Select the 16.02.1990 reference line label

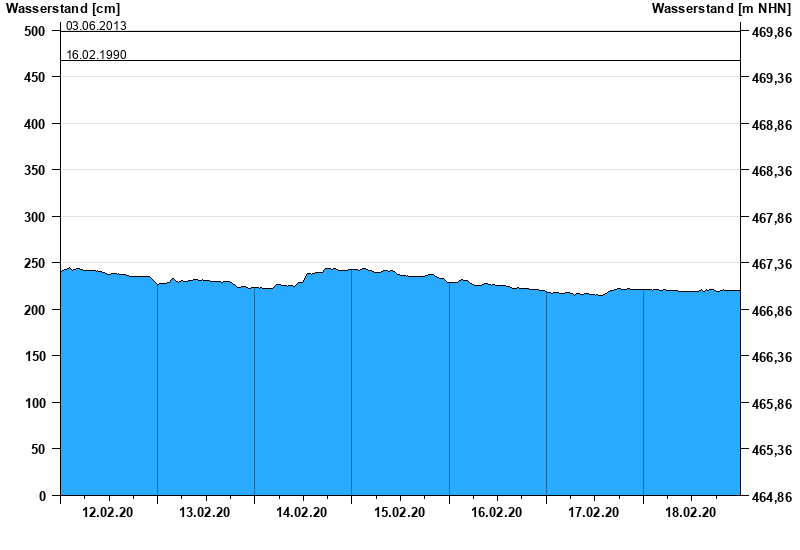click(x=96, y=55)
